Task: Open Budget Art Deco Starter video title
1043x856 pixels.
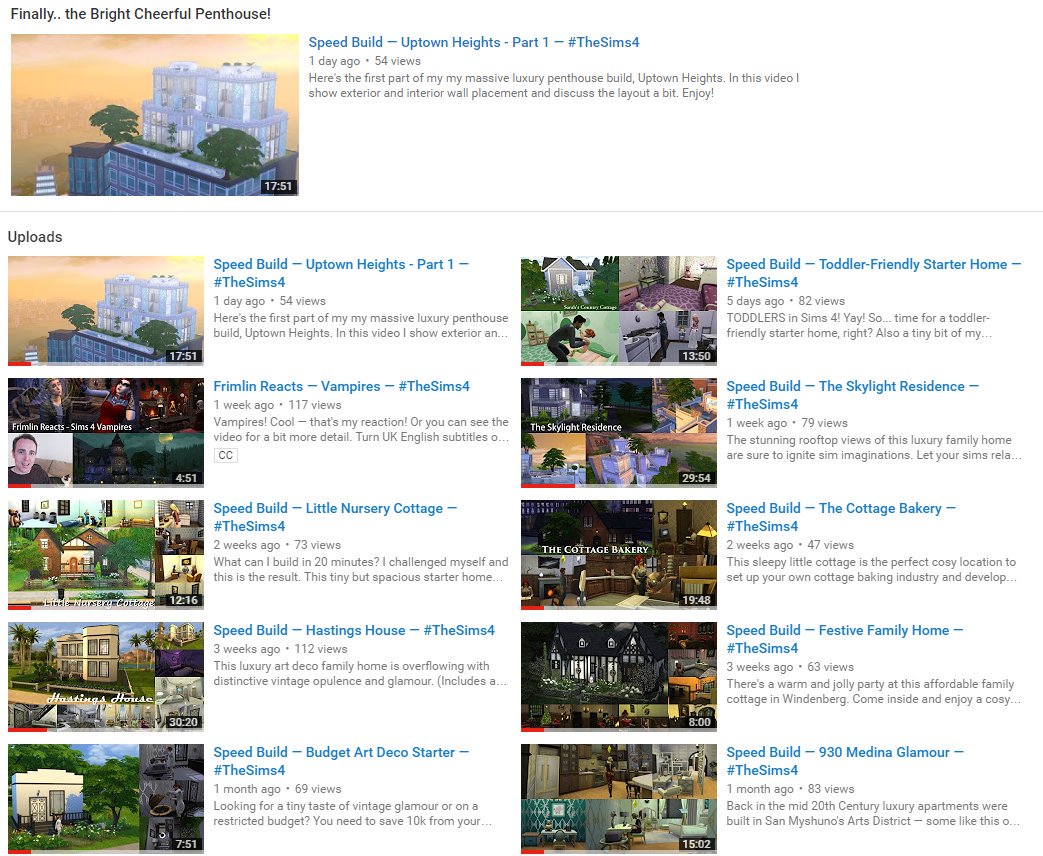Action: [x=341, y=761]
